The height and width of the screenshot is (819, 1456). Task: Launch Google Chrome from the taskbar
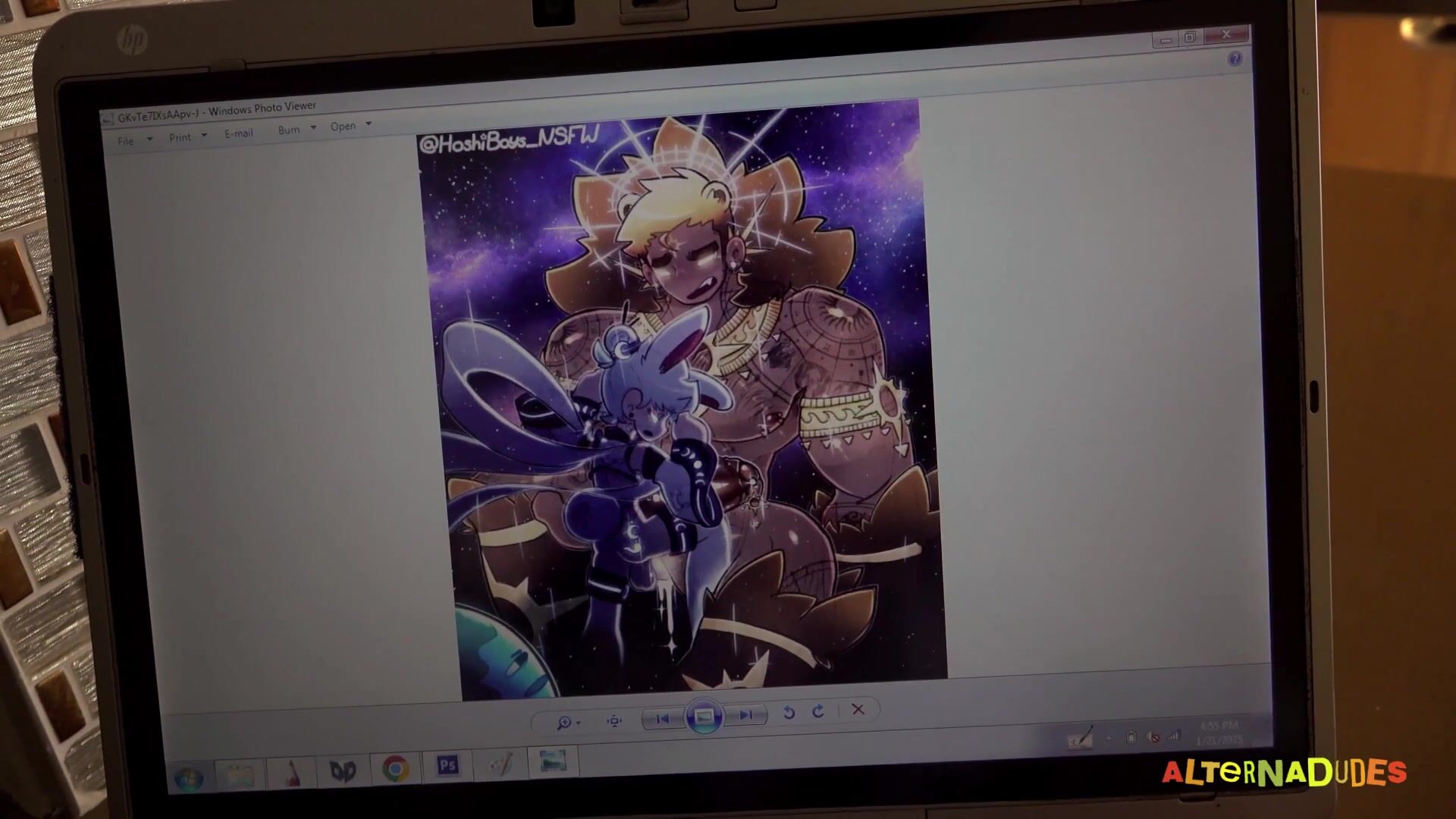(395, 768)
